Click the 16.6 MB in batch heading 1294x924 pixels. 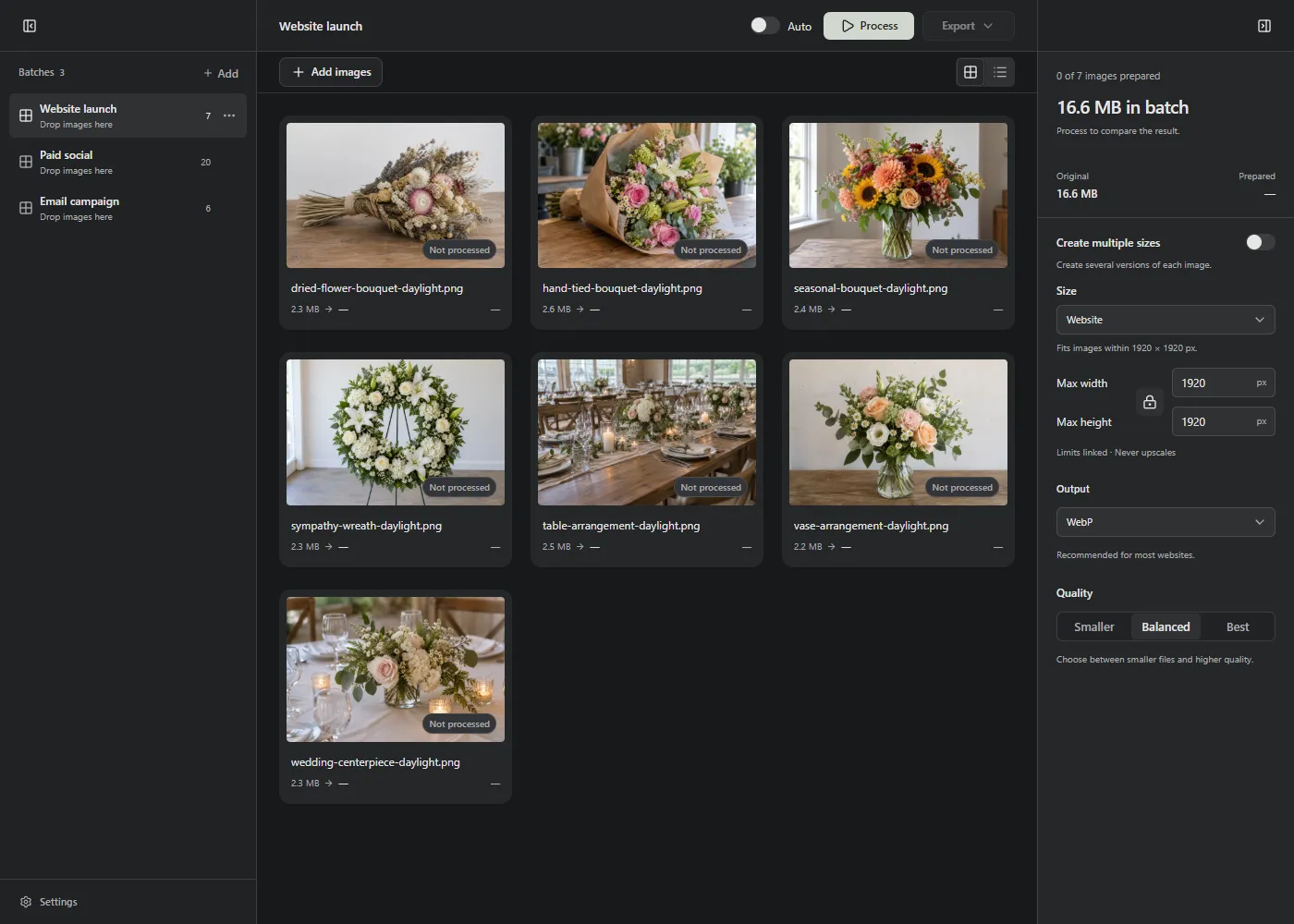coord(1123,107)
